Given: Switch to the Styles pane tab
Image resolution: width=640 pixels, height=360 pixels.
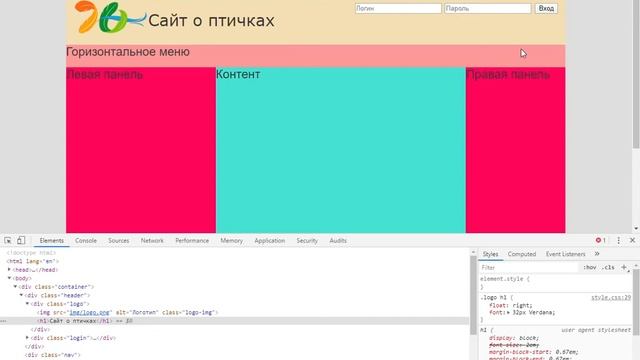Looking at the screenshot, I should [x=490, y=254].
